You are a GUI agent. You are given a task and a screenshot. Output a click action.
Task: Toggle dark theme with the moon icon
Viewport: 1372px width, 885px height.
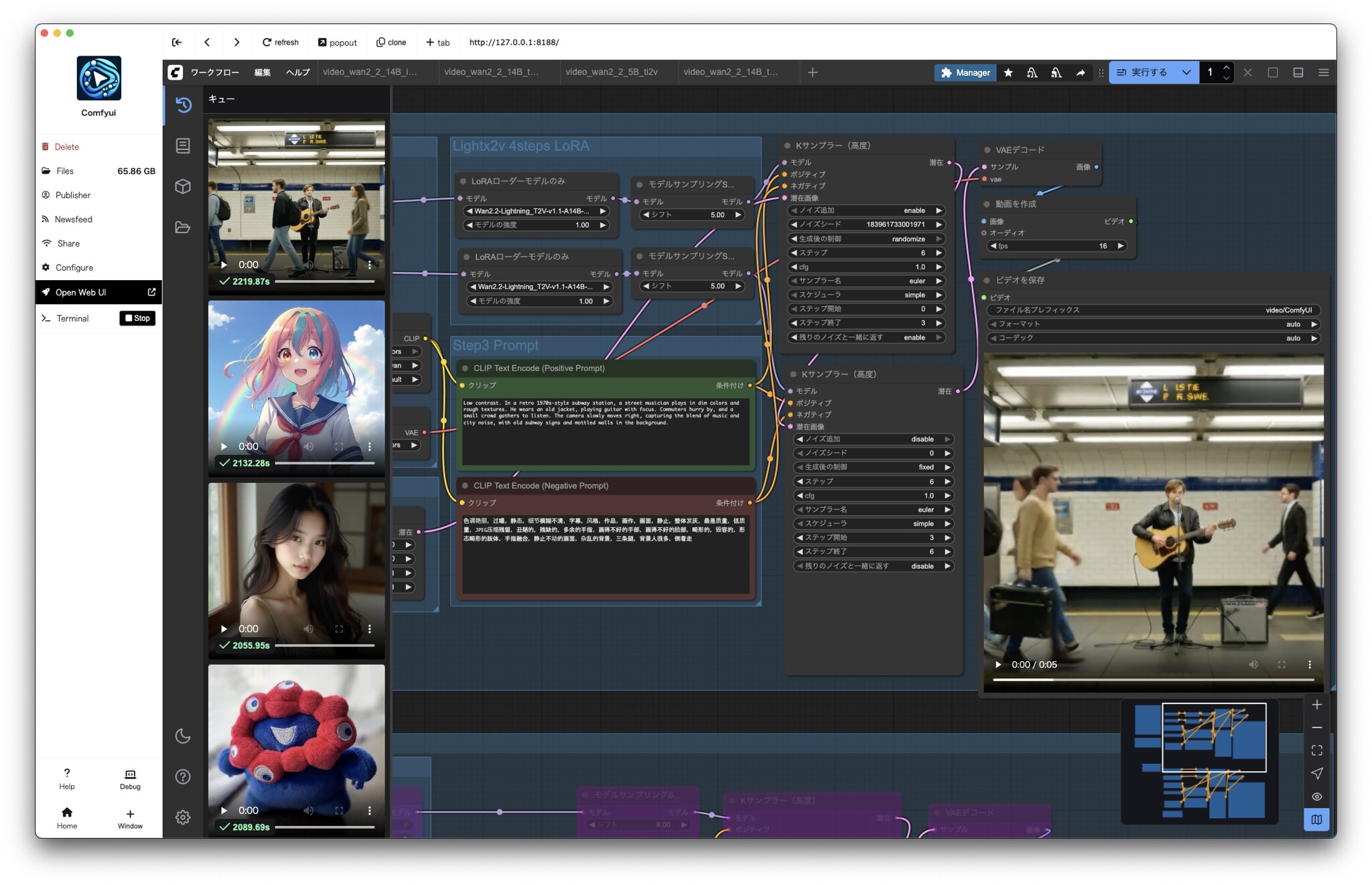tap(182, 736)
